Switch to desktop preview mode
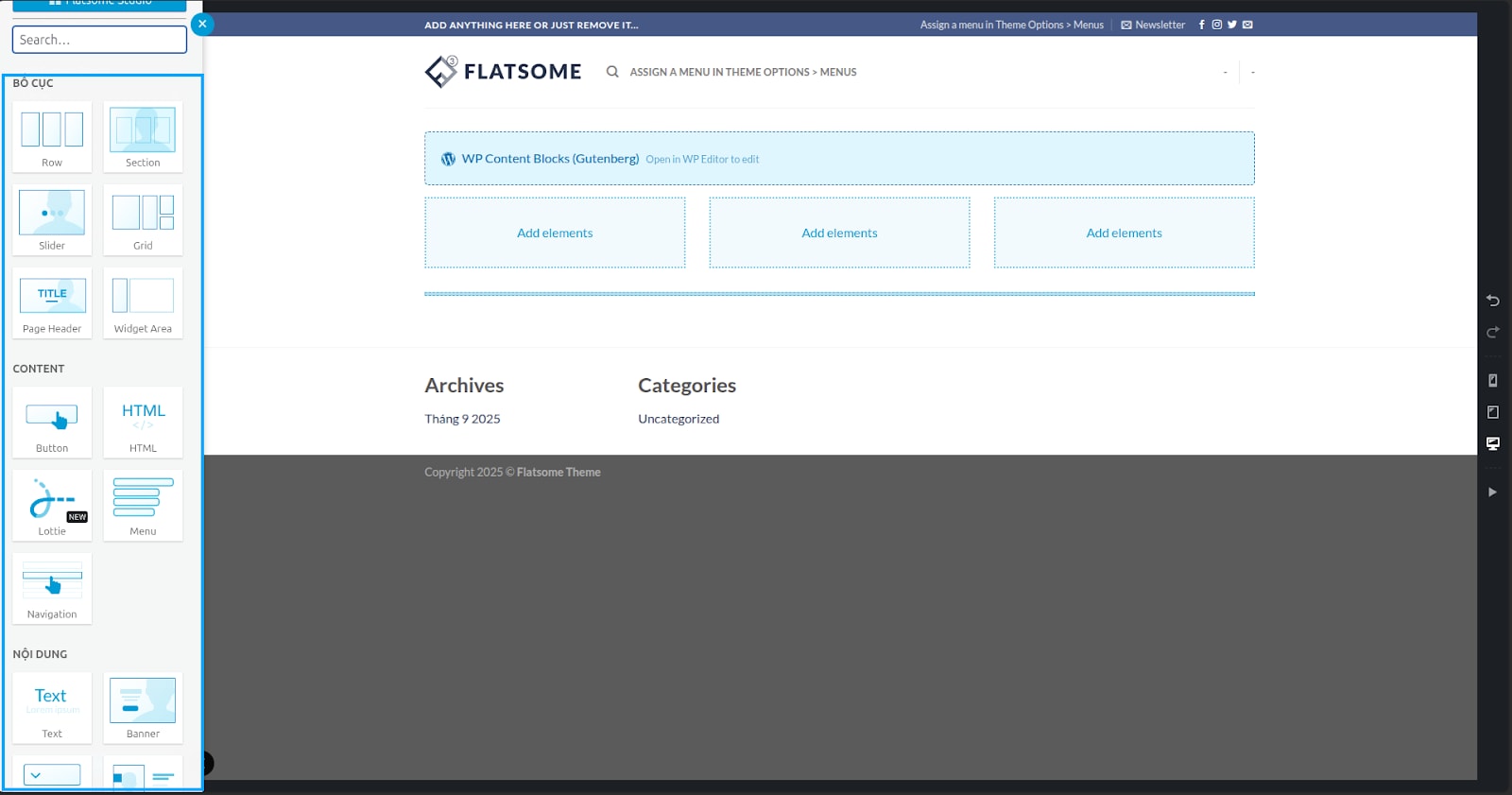Image resolution: width=1512 pixels, height=795 pixels. tap(1492, 443)
